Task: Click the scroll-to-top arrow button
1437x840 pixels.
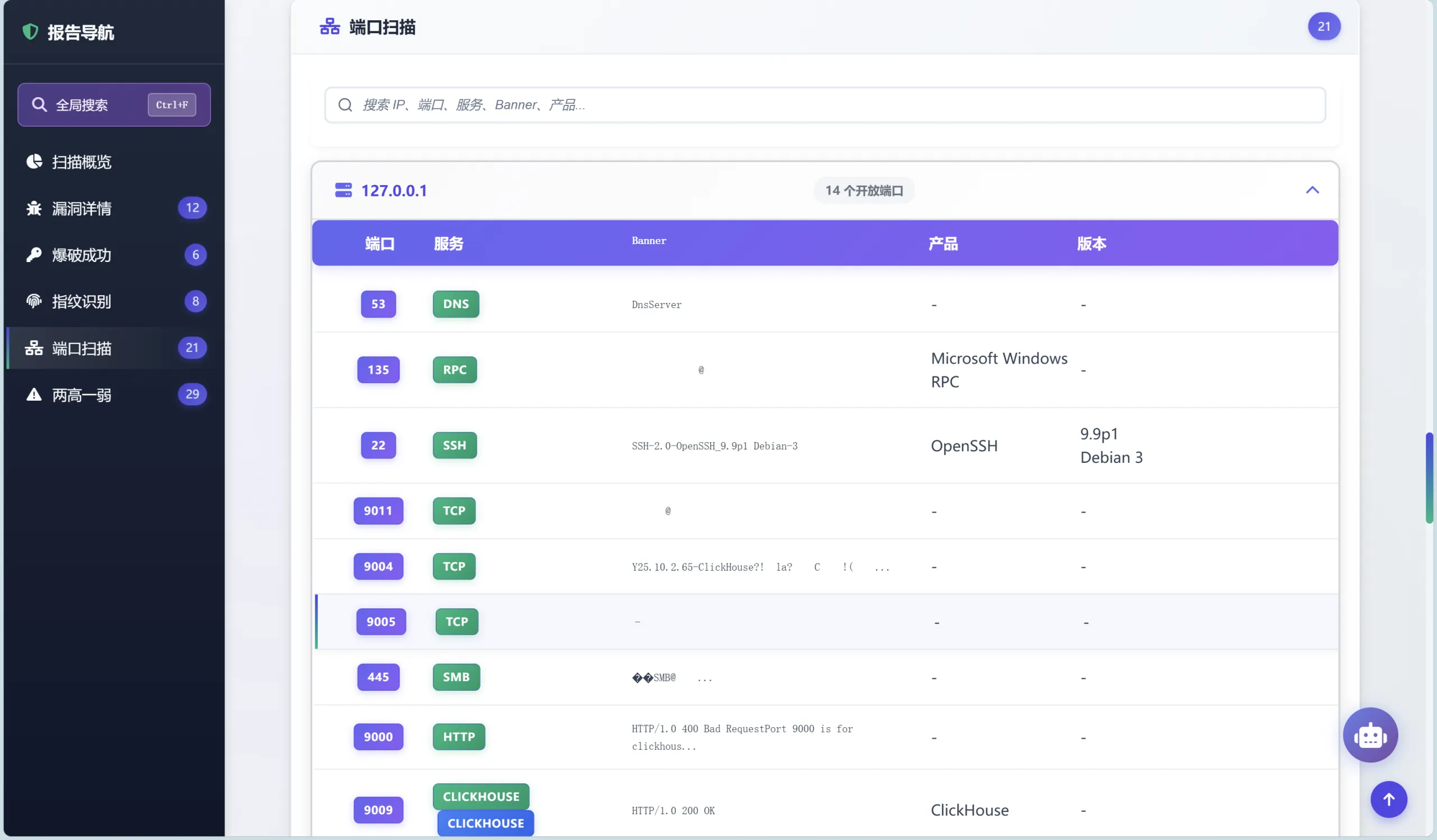Action: [x=1389, y=800]
